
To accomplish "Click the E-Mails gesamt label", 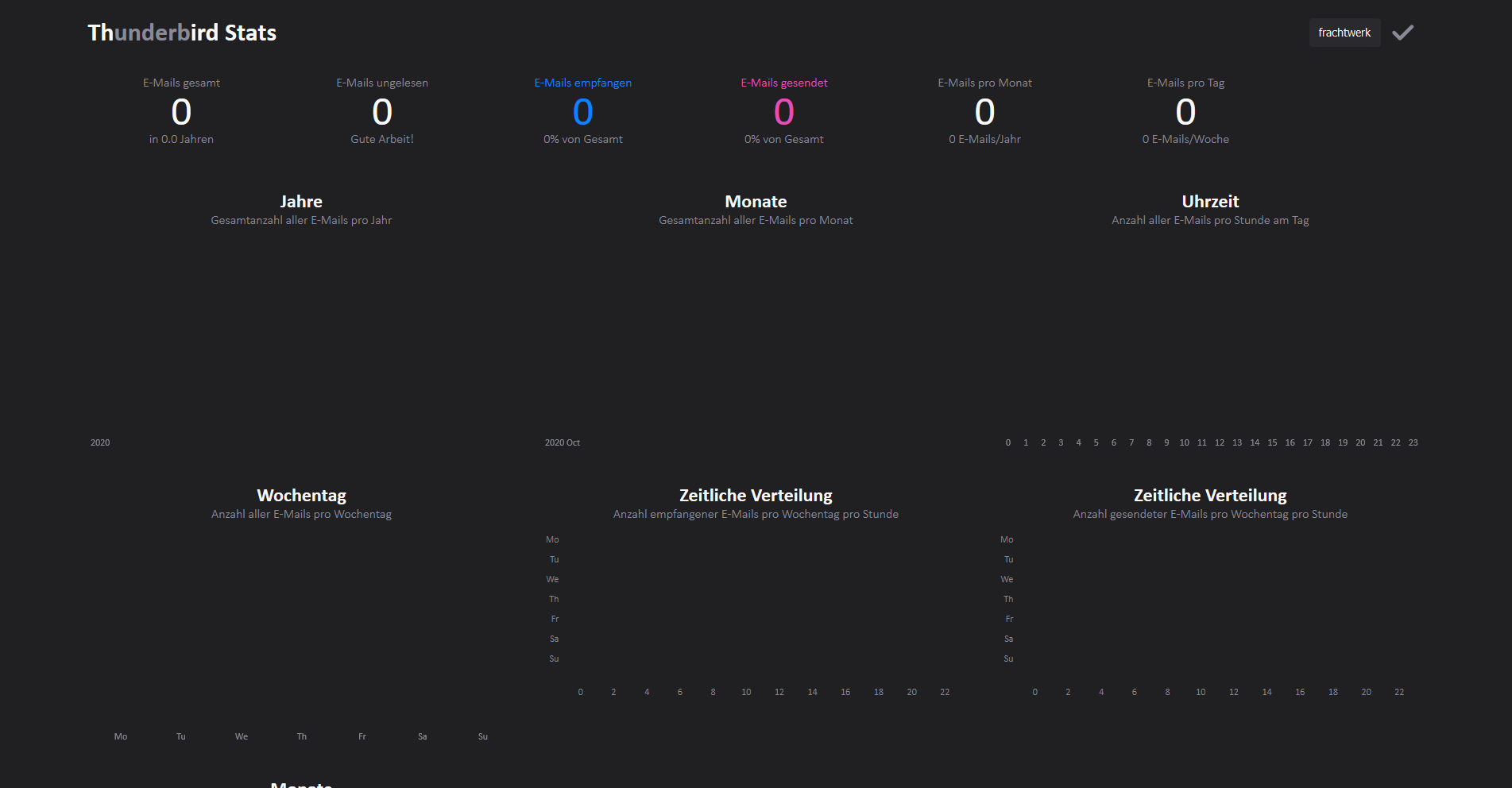I will (181, 83).
